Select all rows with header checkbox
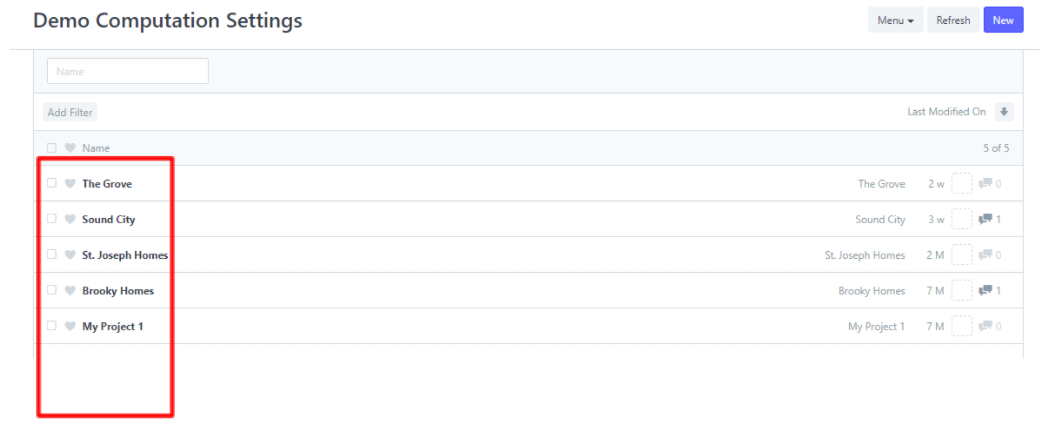This screenshot has height=424, width=1049. [52, 148]
